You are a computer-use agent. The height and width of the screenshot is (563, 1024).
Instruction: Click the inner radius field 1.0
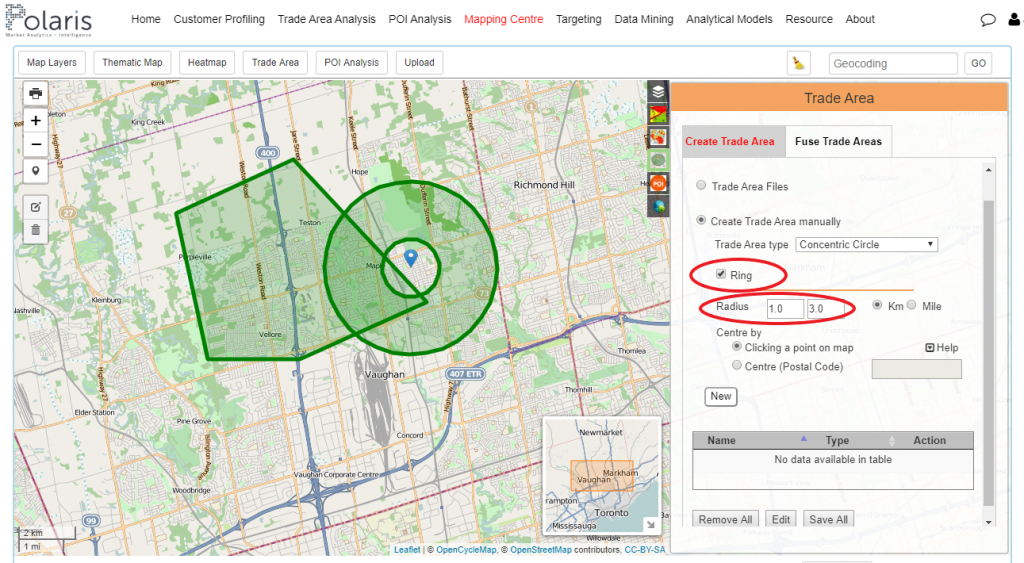tap(785, 308)
